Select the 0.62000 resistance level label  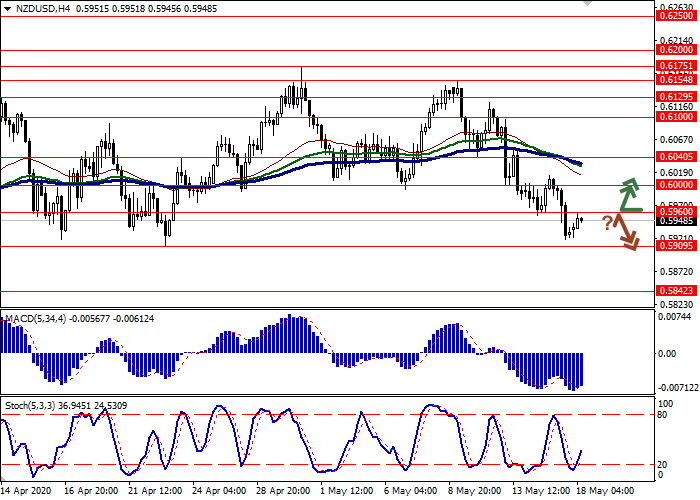click(x=675, y=48)
